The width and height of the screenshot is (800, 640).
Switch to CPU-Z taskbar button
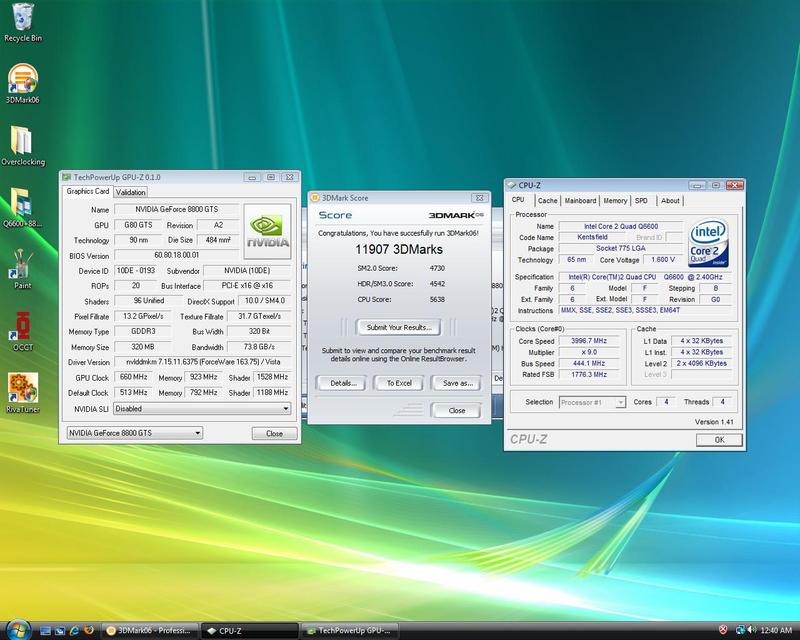tap(249, 631)
